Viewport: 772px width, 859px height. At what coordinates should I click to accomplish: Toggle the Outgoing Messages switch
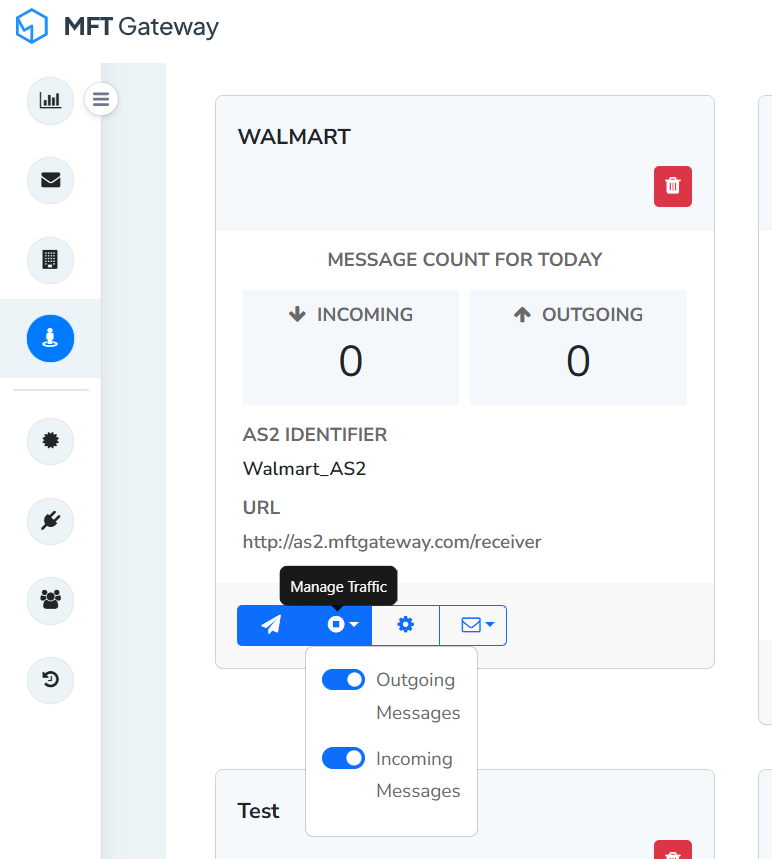click(x=343, y=680)
